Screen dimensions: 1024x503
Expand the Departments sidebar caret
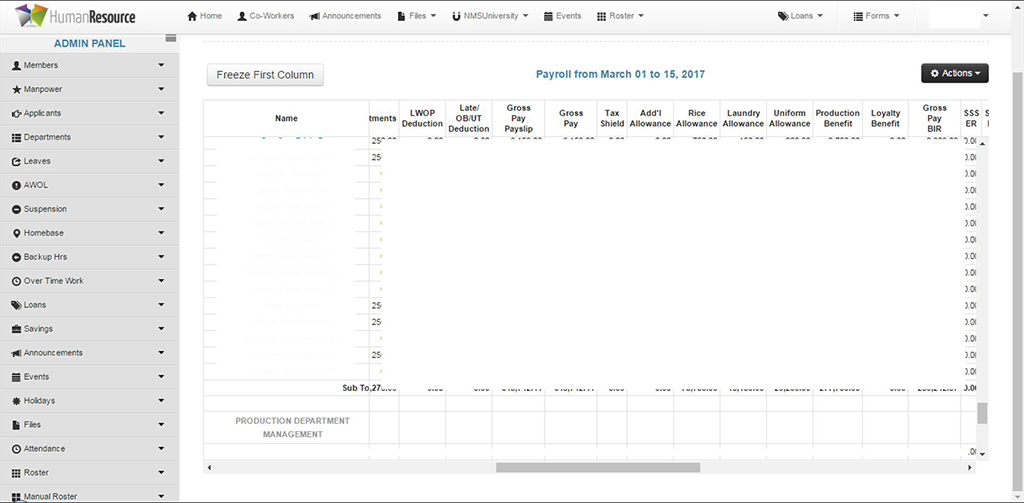[x=161, y=137]
